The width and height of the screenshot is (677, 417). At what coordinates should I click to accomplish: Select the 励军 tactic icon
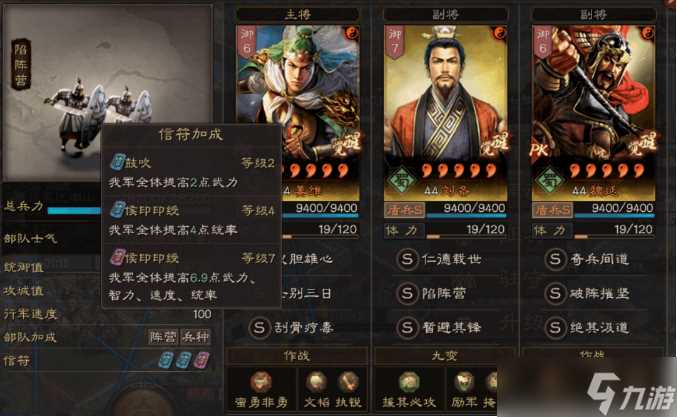coord(464,382)
